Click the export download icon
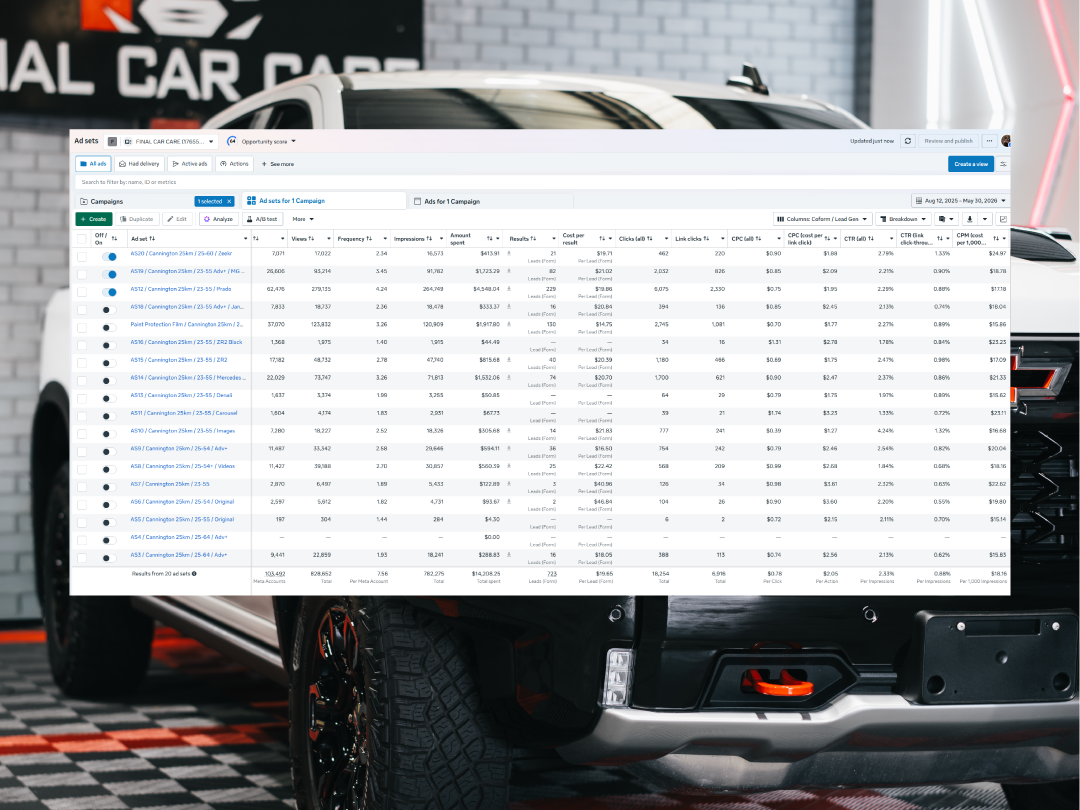The width and height of the screenshot is (1080, 810). (x=970, y=219)
